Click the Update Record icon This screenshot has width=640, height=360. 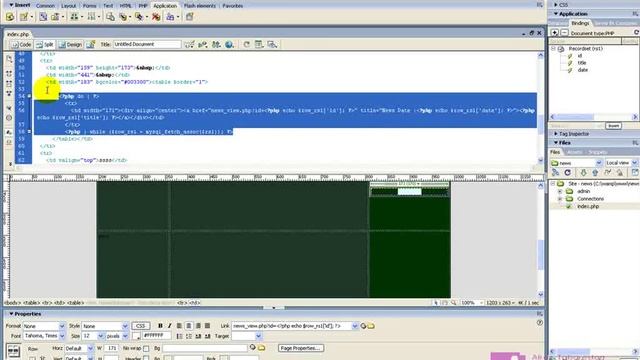tap(139, 17)
